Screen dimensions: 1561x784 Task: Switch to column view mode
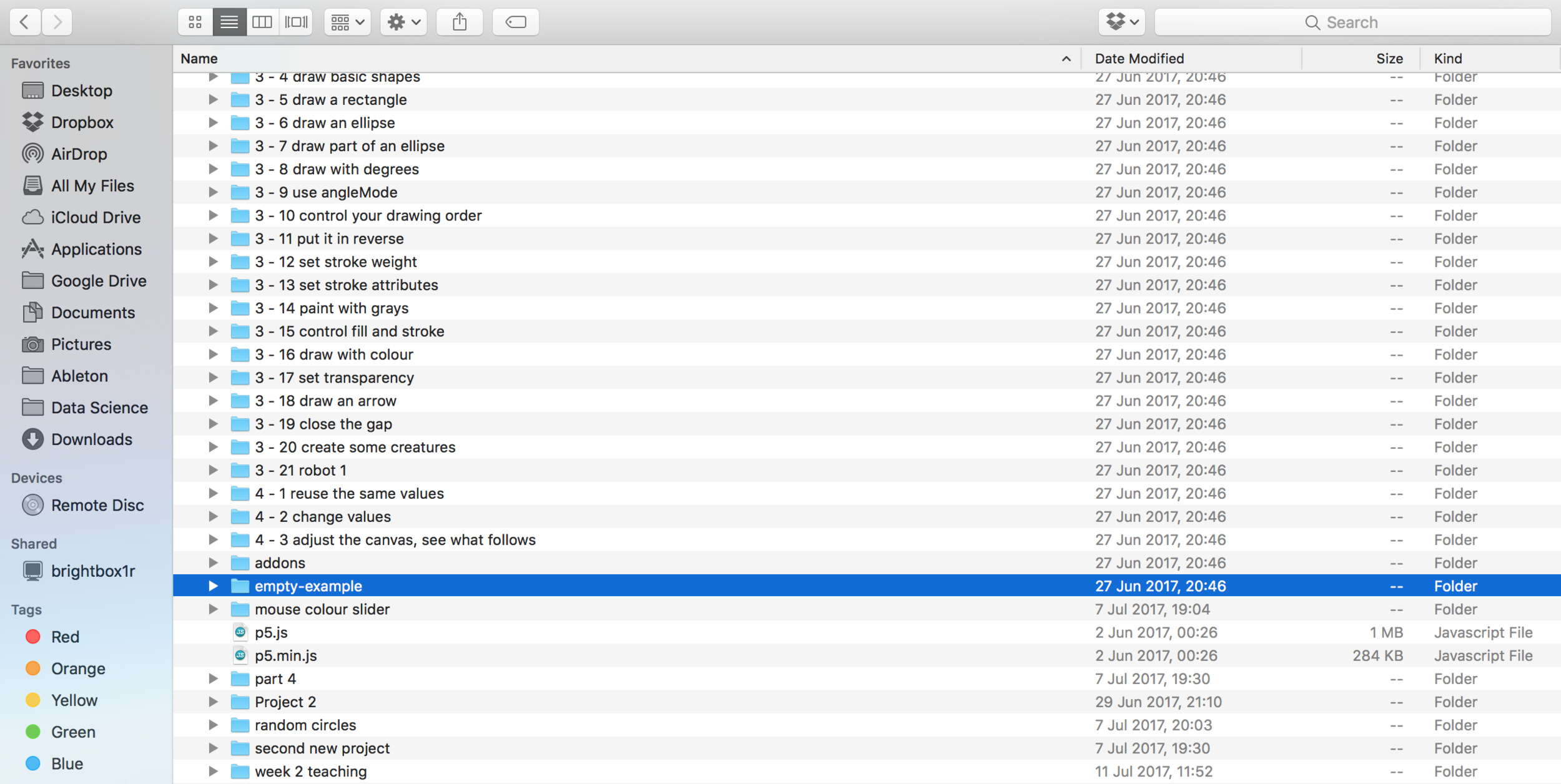tap(262, 22)
